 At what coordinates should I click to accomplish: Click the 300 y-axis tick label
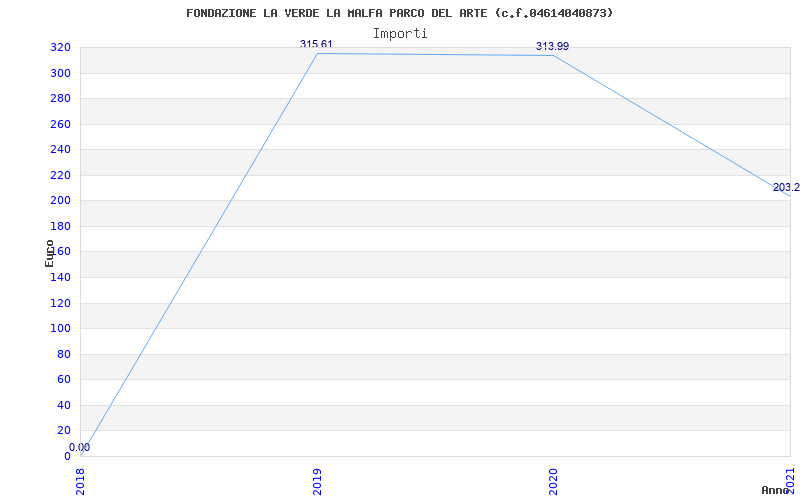(x=60, y=73)
